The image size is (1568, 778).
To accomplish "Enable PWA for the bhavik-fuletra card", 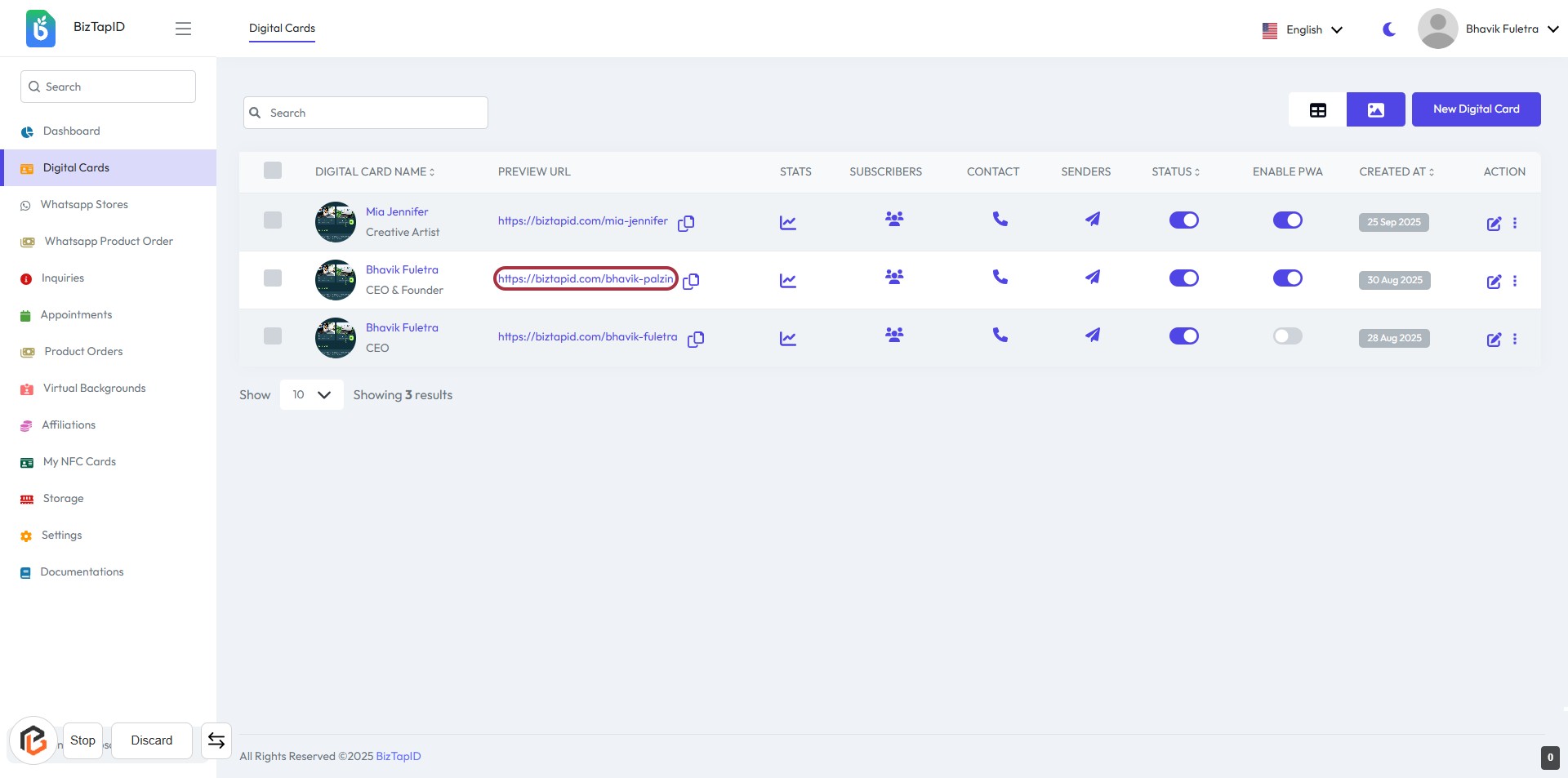I will coord(1287,336).
